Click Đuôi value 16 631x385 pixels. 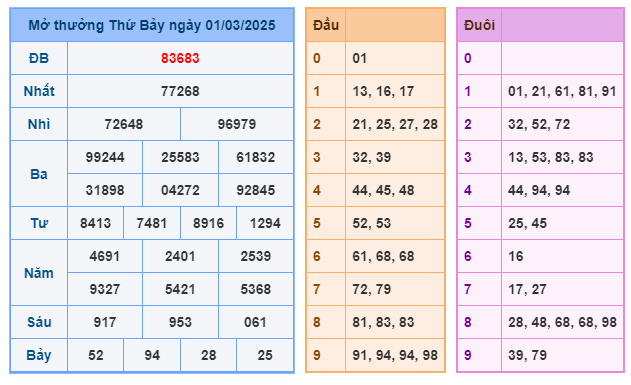coord(516,256)
